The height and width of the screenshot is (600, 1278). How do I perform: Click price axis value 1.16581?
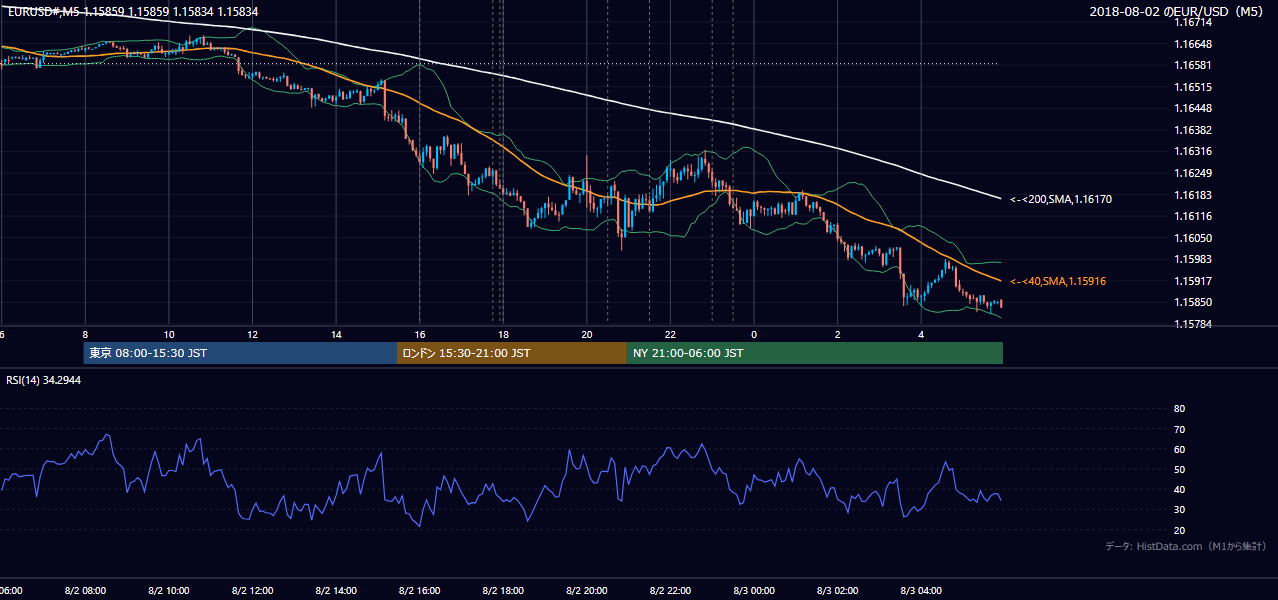[x=1192, y=65]
